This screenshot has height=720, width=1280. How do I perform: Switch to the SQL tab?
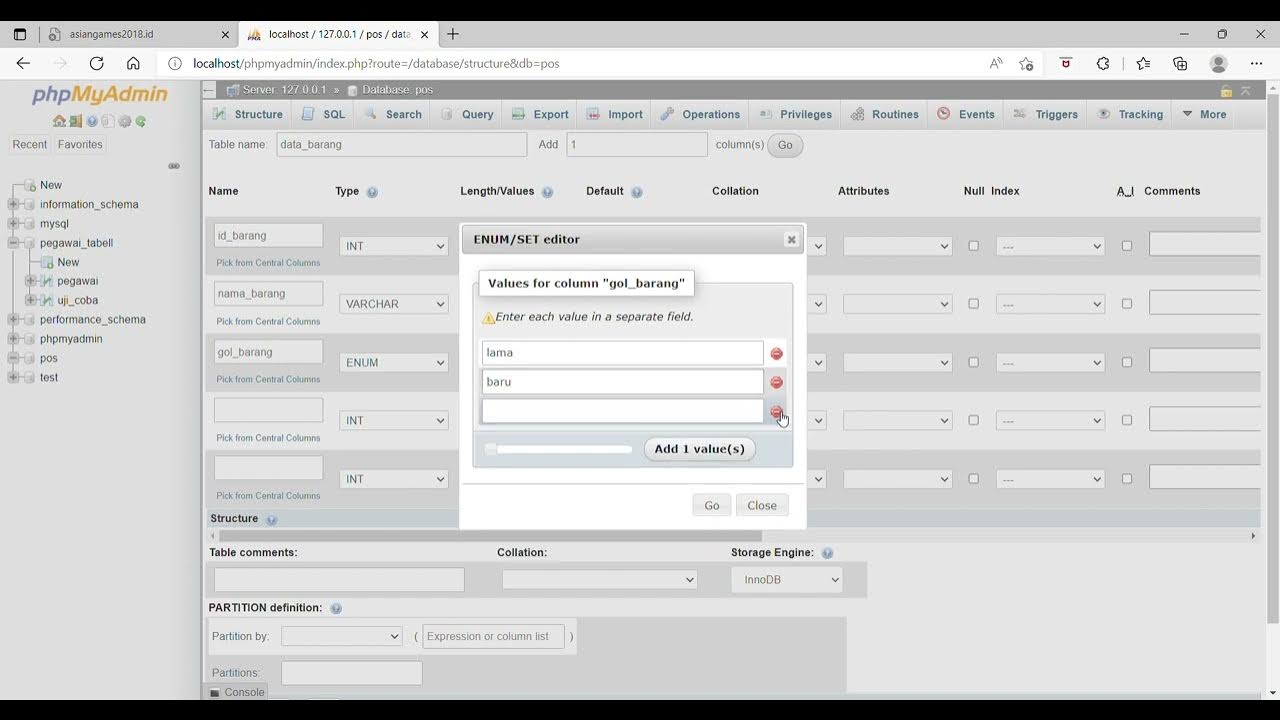[323, 114]
